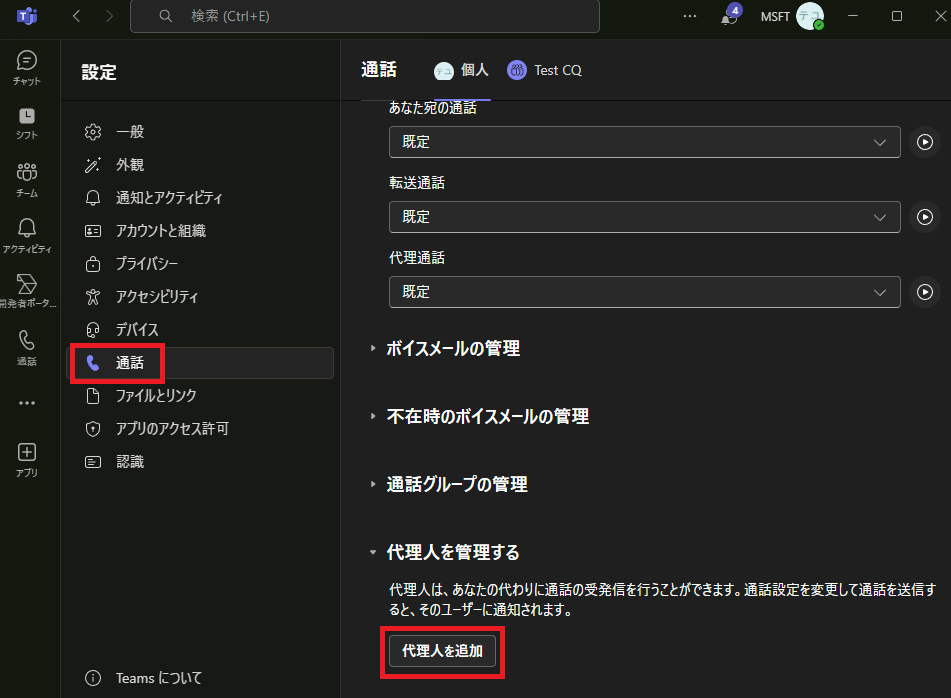
Task: Go back with the left arrow
Action: coord(76,16)
